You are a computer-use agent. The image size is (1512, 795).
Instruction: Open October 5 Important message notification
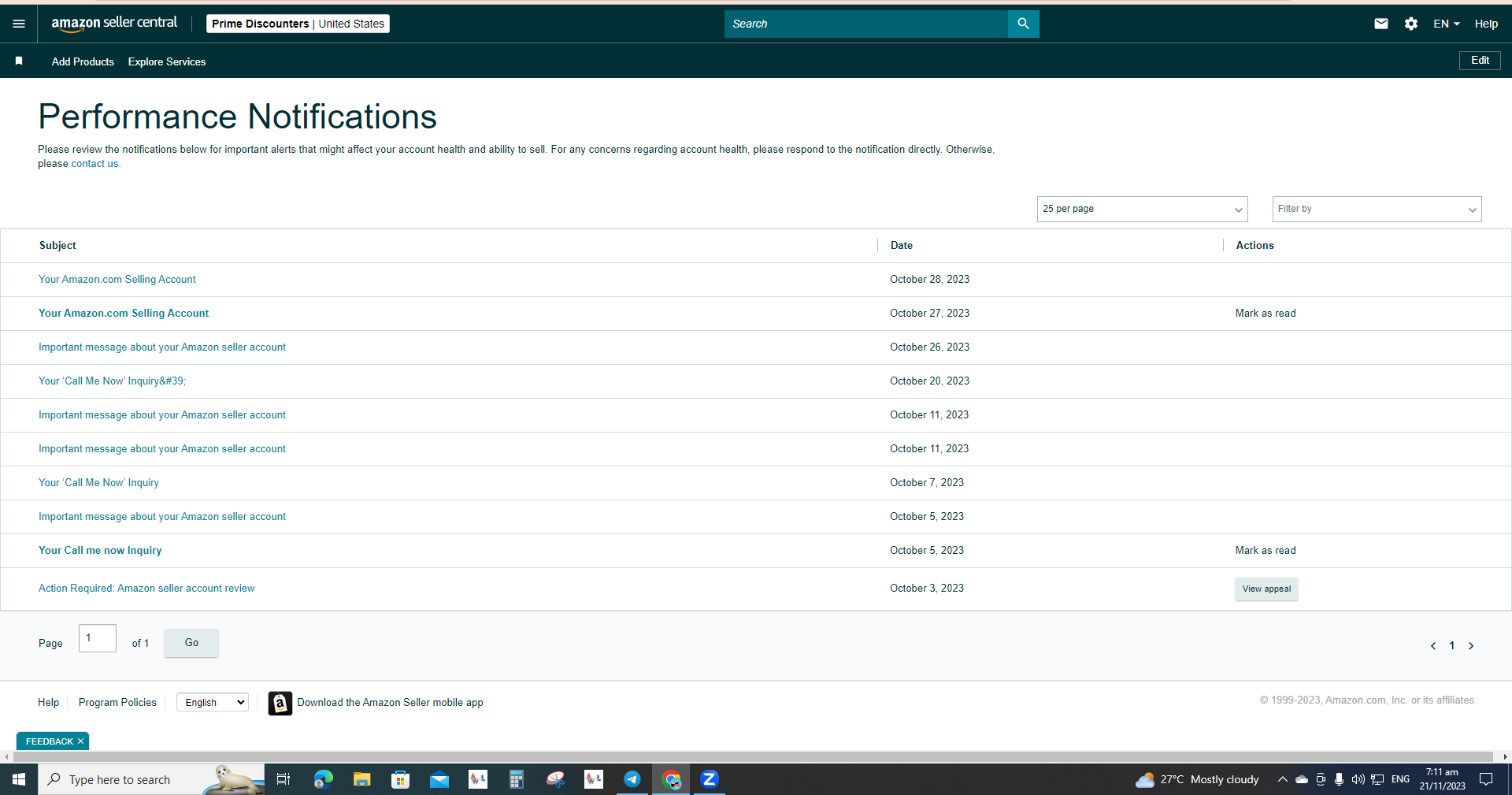(161, 516)
